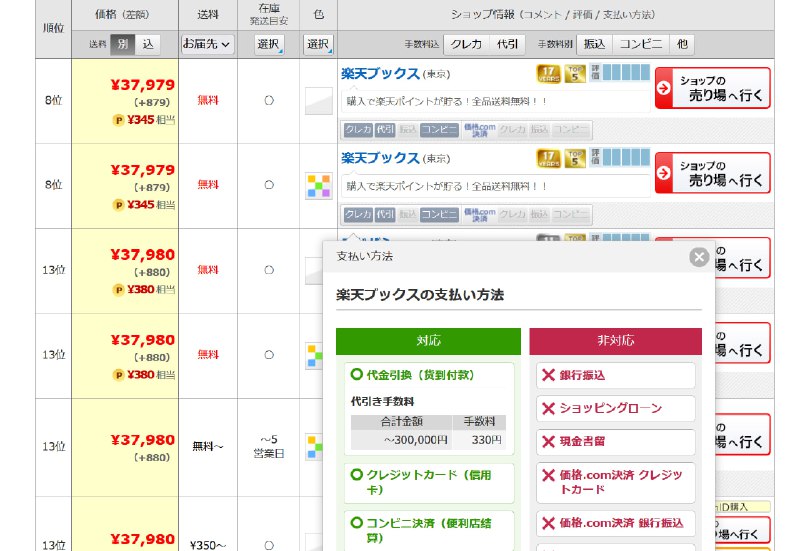Toggle 送料 別 price display

pos(123,44)
